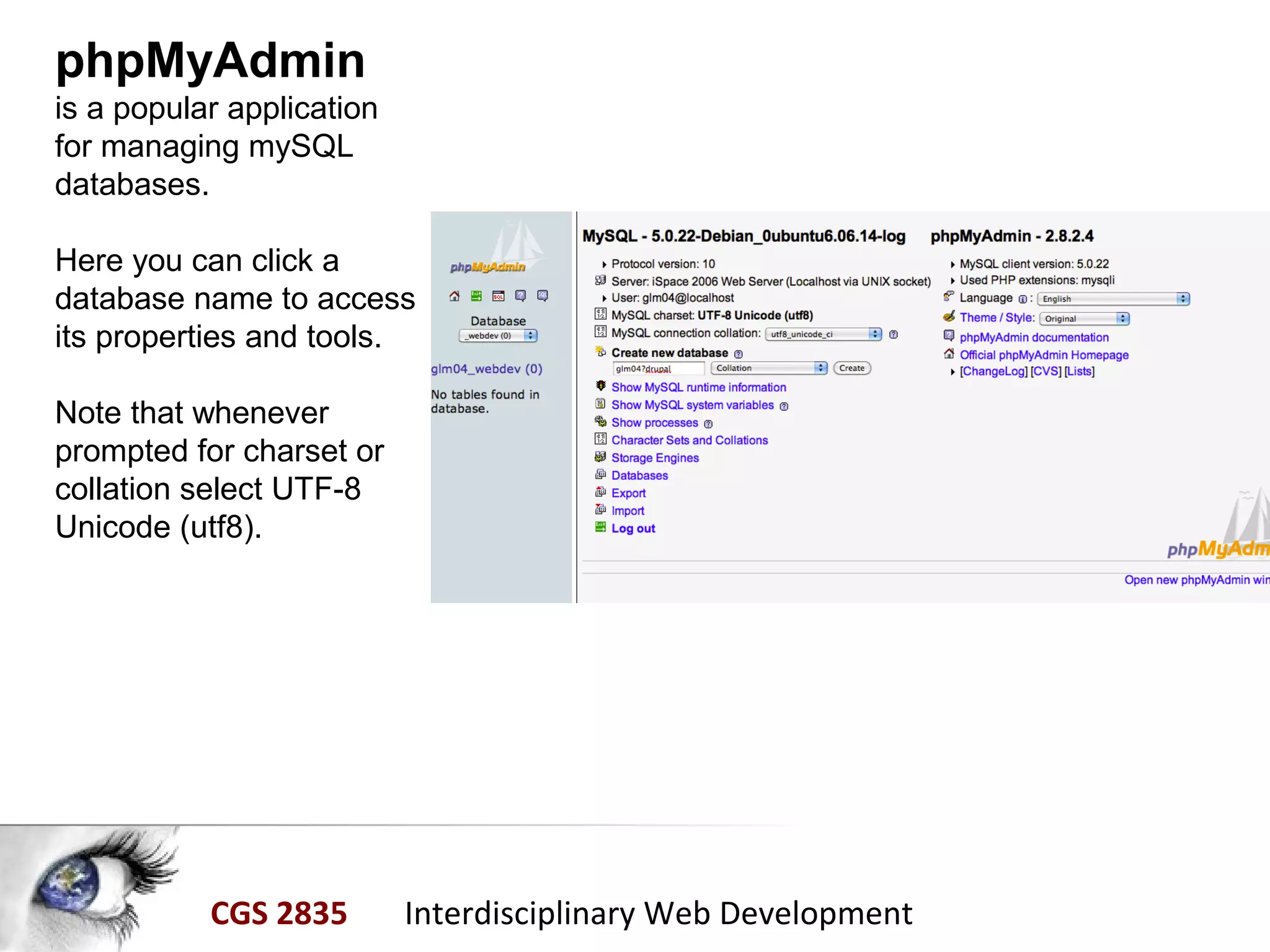Click the Log out link
This screenshot has width=1270, height=952.
click(633, 529)
